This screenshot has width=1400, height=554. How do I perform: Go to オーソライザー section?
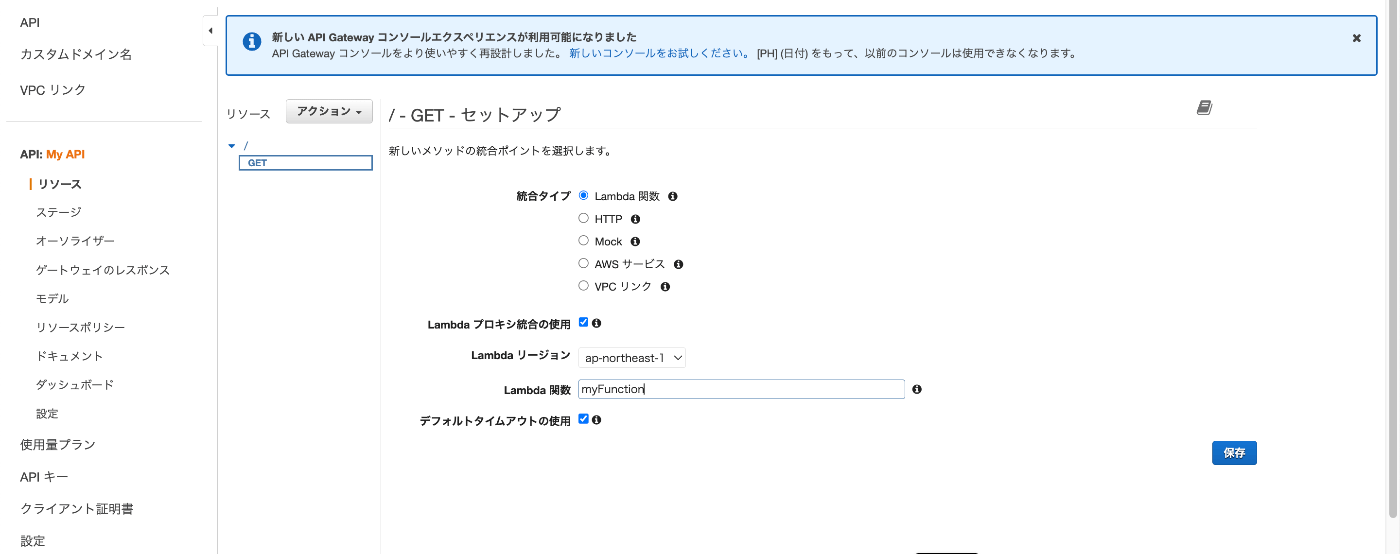click(x=75, y=242)
